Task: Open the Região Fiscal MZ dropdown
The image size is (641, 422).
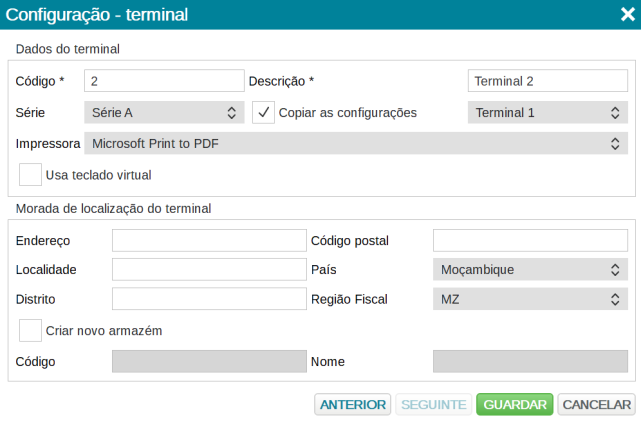Action: 531,299
